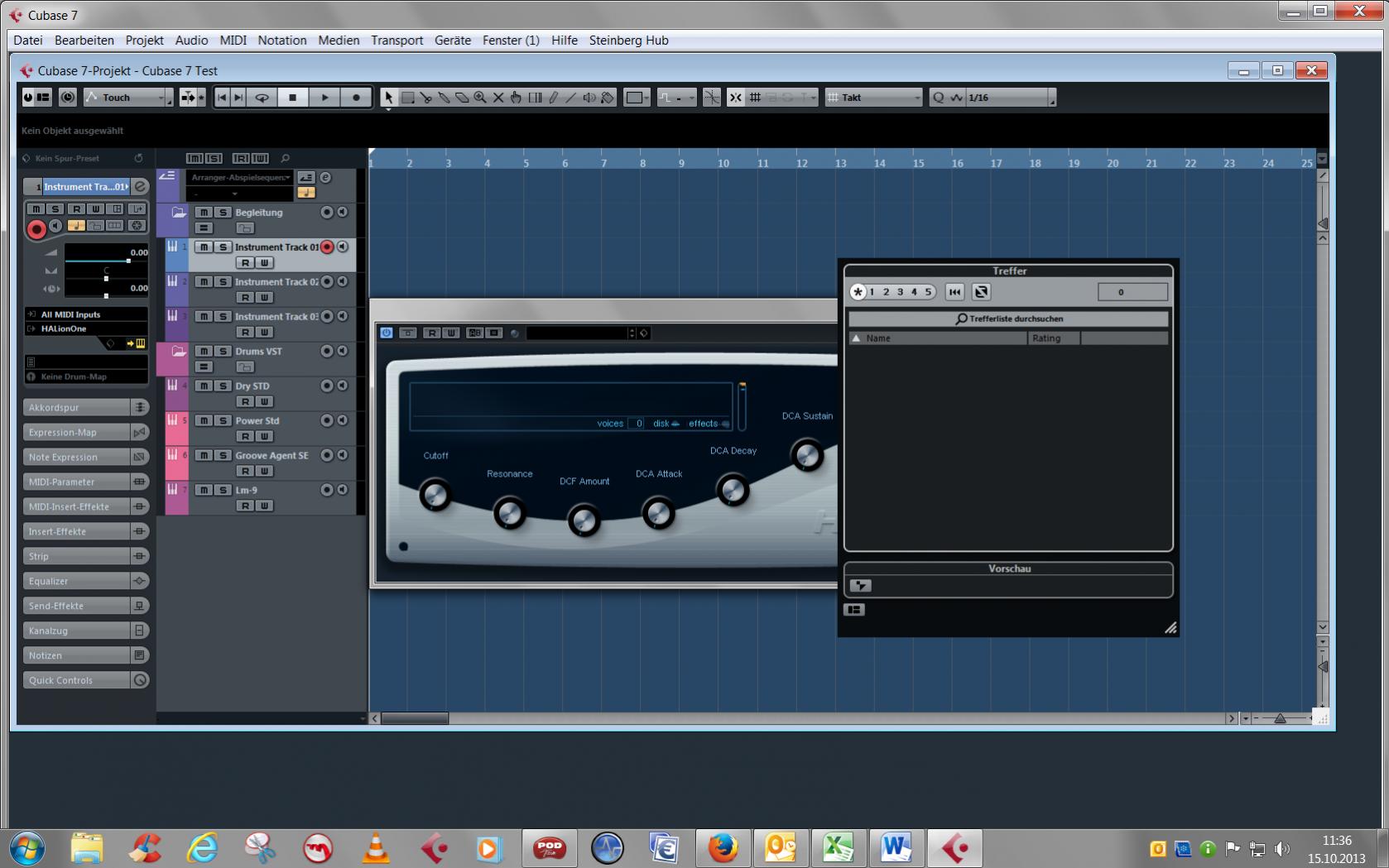1389x868 pixels.
Task: Mute the Groove Agent SE track
Action: [204, 456]
